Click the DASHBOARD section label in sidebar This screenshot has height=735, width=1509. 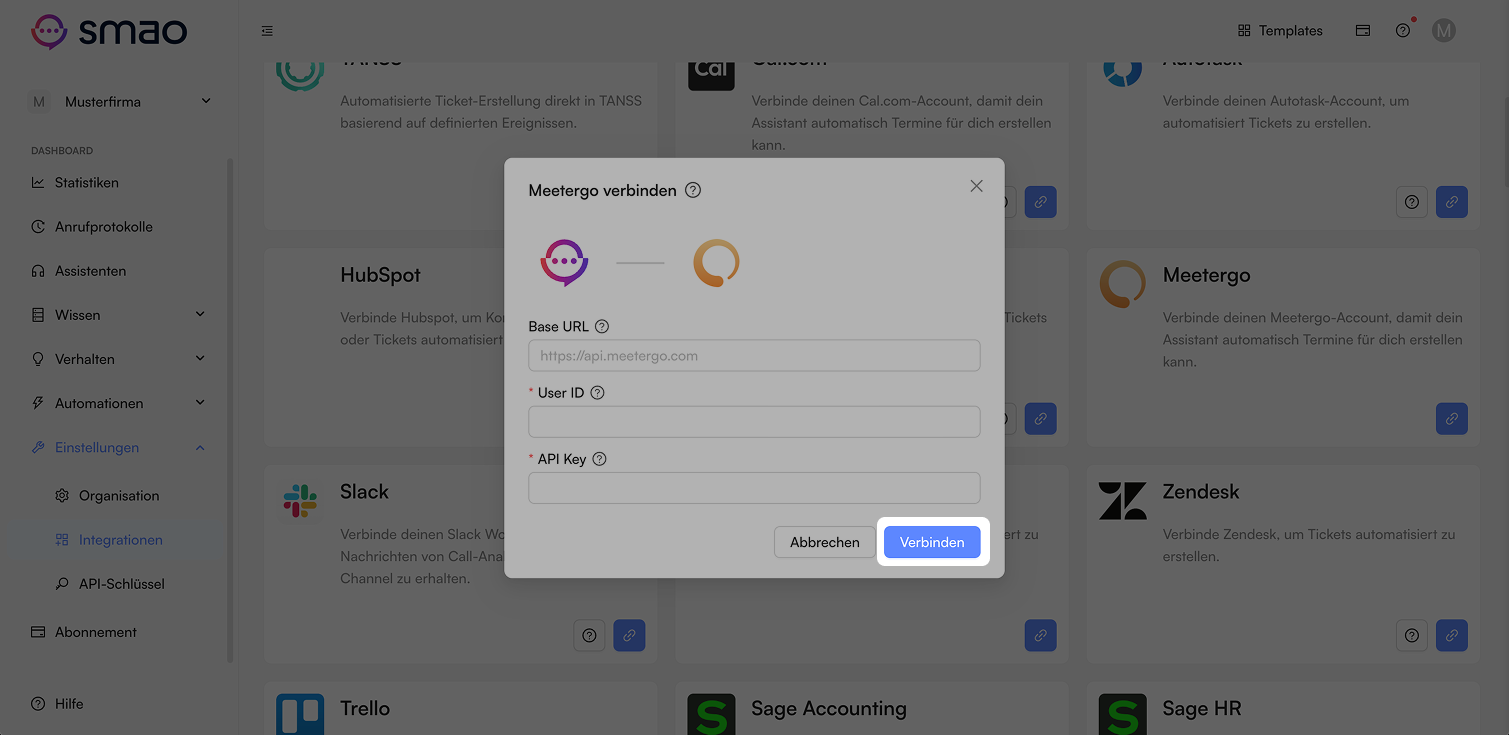62,151
